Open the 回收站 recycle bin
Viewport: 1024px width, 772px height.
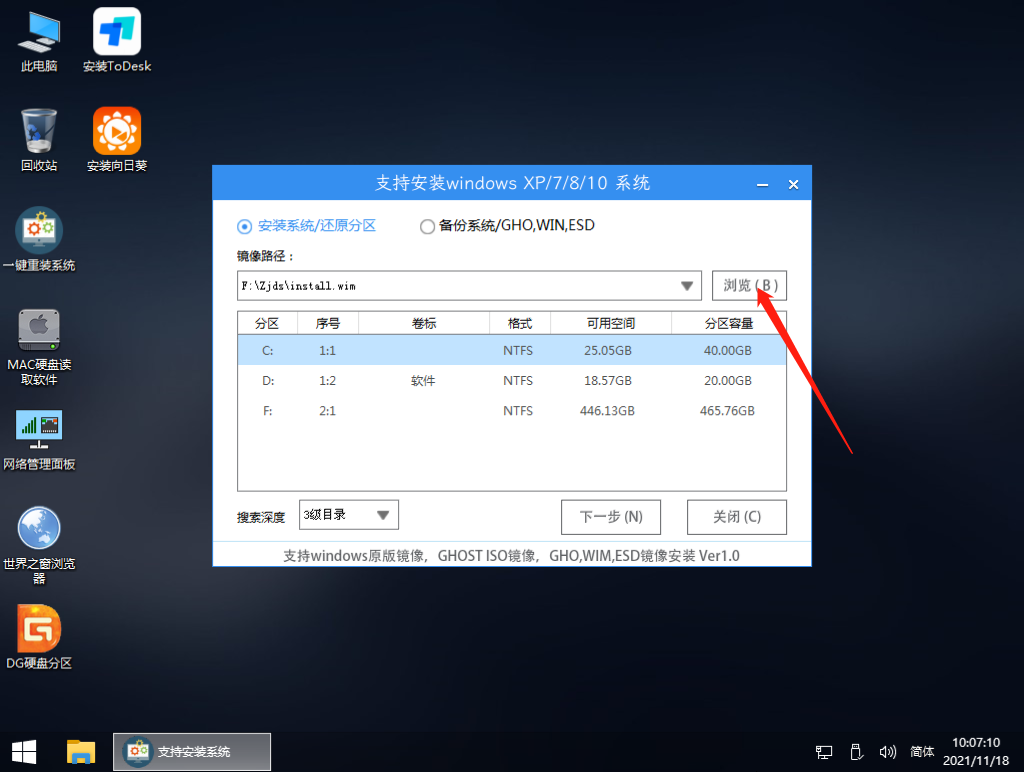[37, 138]
